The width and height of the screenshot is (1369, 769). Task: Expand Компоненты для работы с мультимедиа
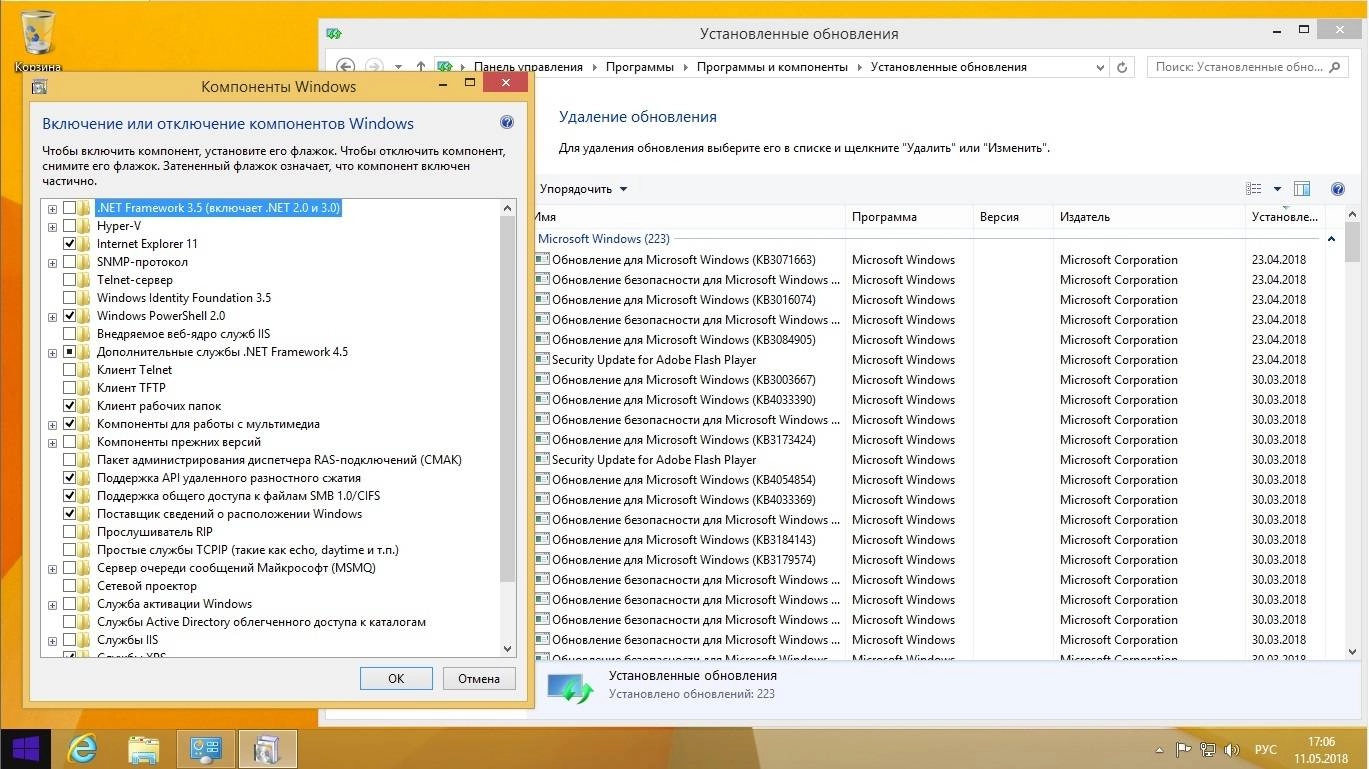click(52, 425)
